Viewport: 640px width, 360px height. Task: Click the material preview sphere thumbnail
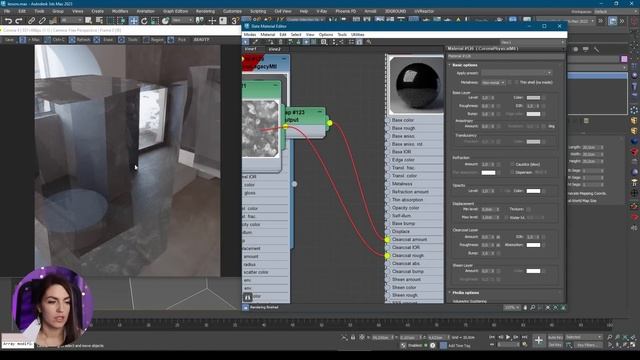coord(417,84)
